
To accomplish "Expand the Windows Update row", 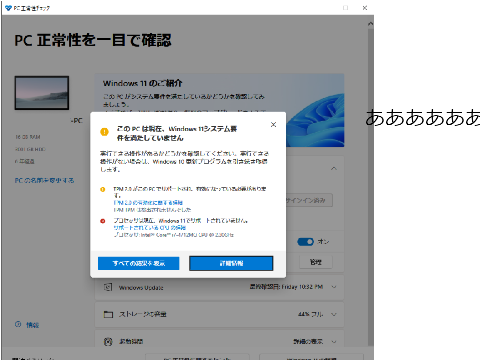I will [334, 287].
